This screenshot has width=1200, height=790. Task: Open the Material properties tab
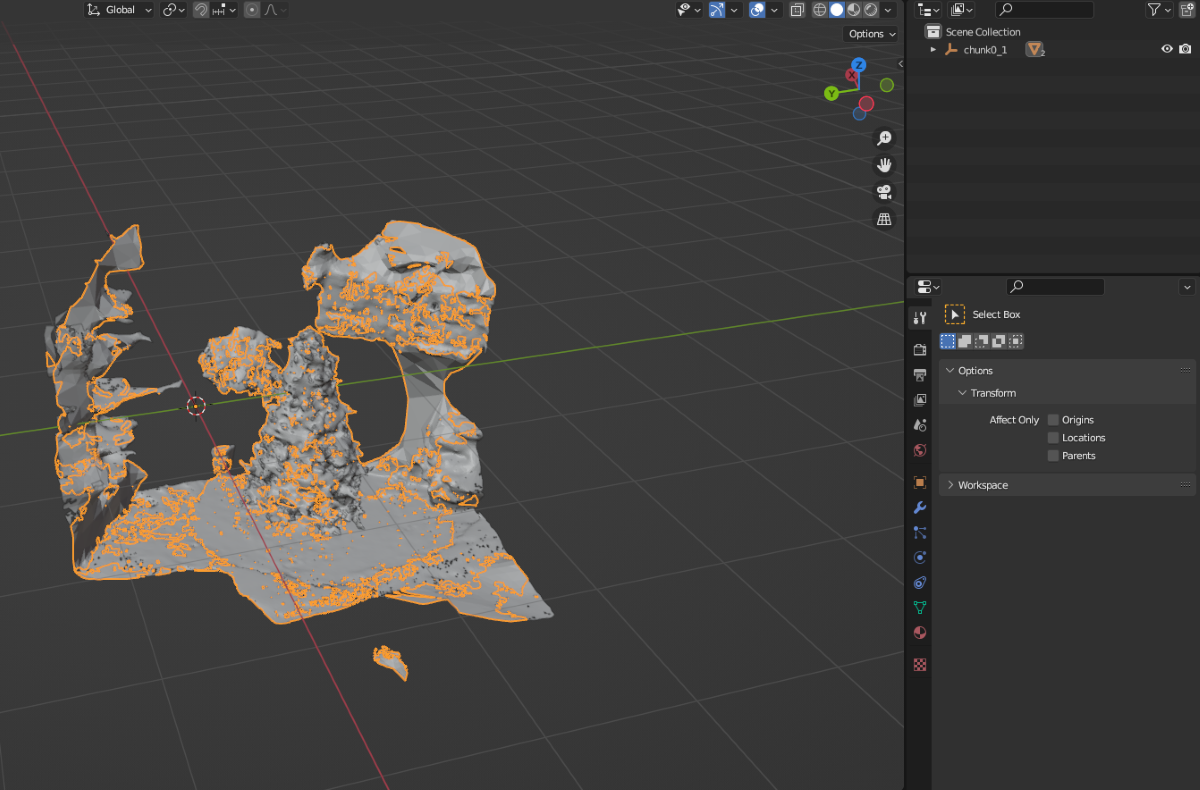click(920, 633)
